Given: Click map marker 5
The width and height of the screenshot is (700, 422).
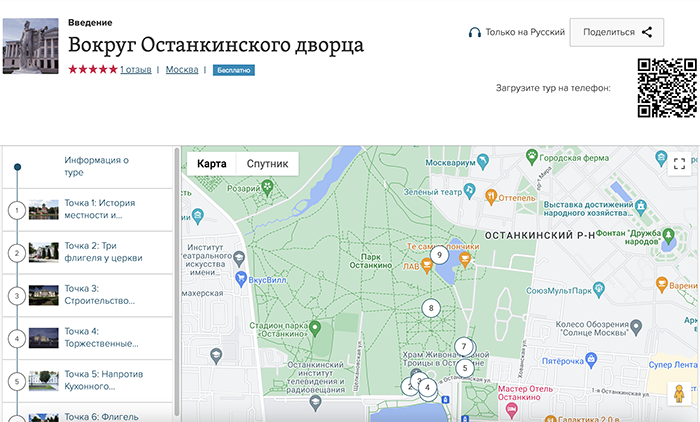Looking at the screenshot, I should tap(465, 368).
